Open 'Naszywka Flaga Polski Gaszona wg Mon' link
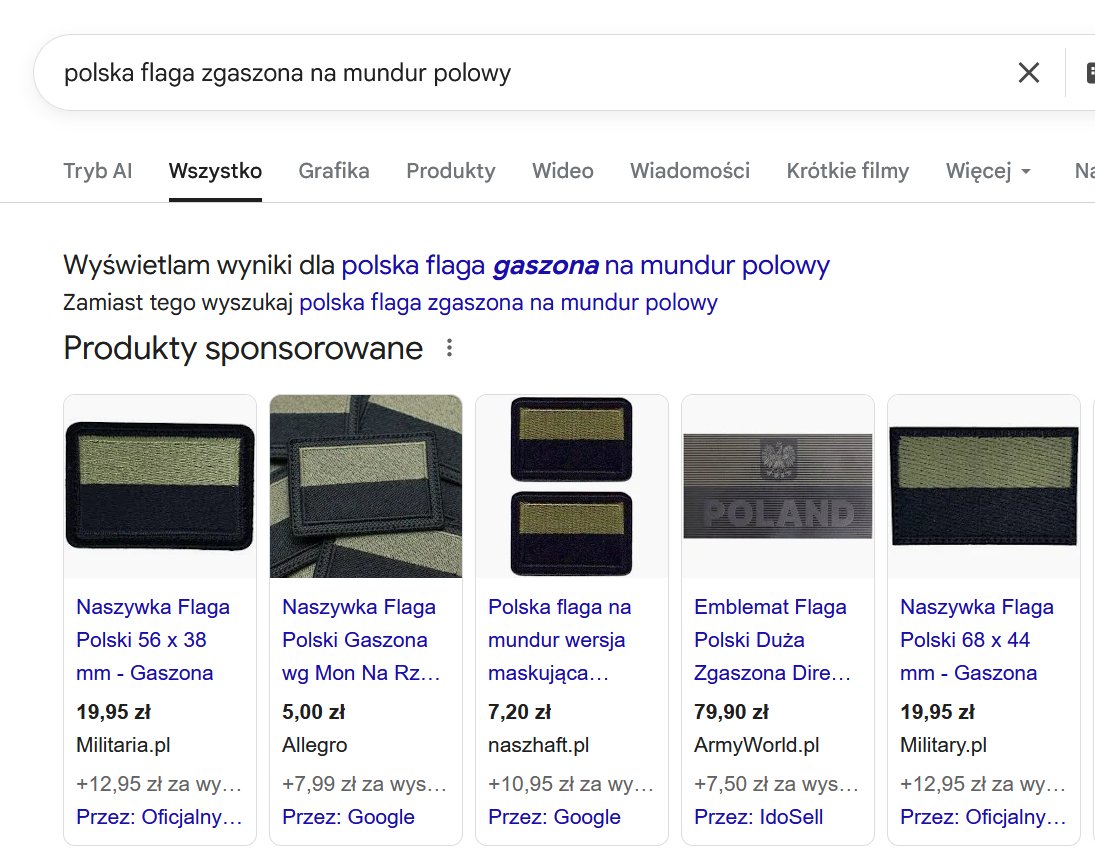Image resolution: width=1095 pixels, height=862 pixels. pyautogui.click(x=361, y=640)
